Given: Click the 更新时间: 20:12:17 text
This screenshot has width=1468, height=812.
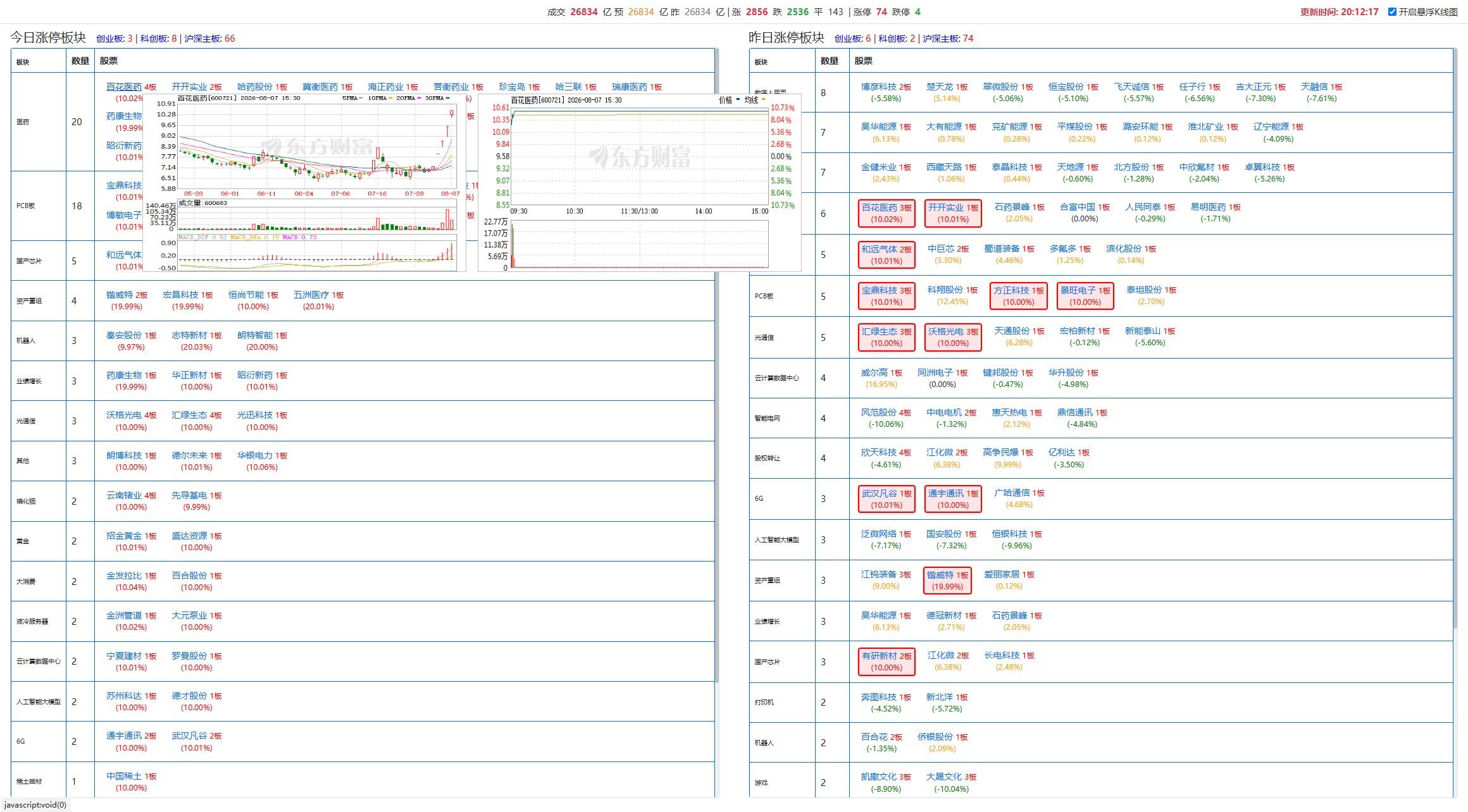Looking at the screenshot, I should click(x=1339, y=12).
